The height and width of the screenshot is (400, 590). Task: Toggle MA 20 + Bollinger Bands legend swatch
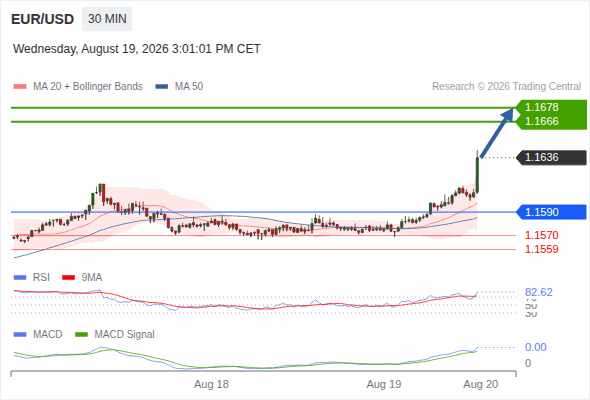click(x=20, y=87)
